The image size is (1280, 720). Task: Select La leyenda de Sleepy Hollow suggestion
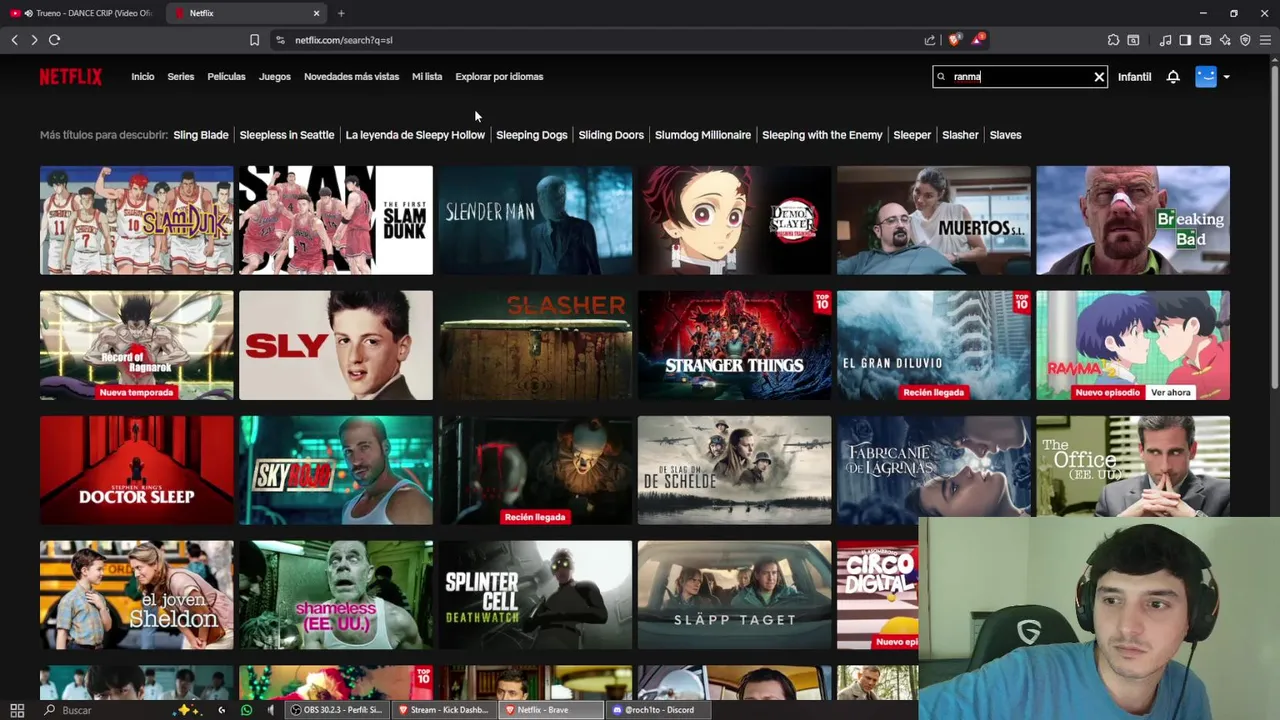point(415,135)
